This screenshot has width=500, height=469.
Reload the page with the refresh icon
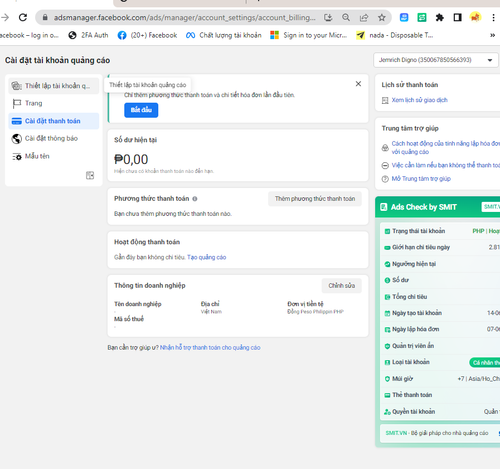23,17
